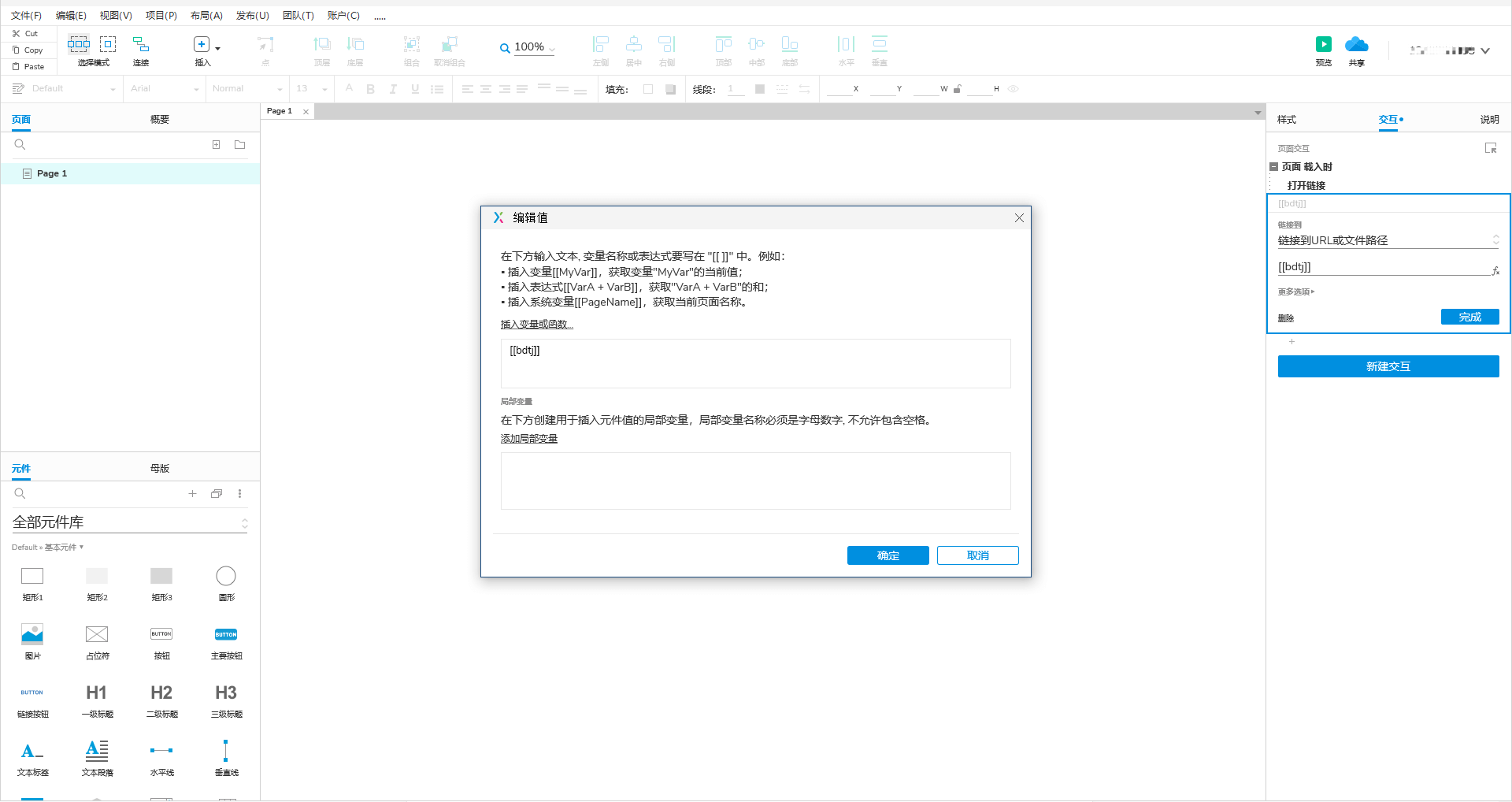This screenshot has height=802, width=1512.
Task: Select the 主要按钮 primary button widget
Action: (x=226, y=641)
